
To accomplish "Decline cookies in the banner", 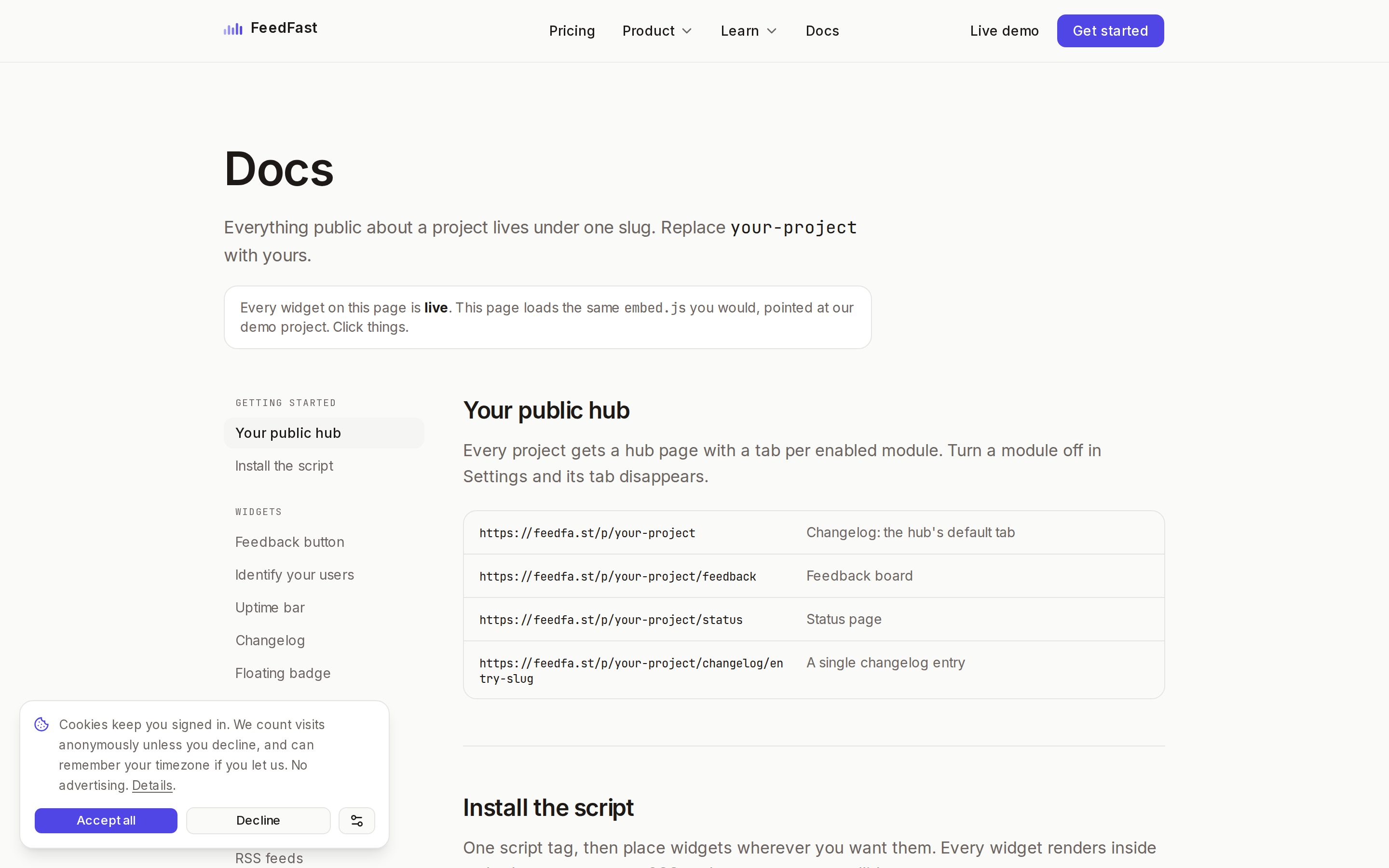I will (x=259, y=820).
